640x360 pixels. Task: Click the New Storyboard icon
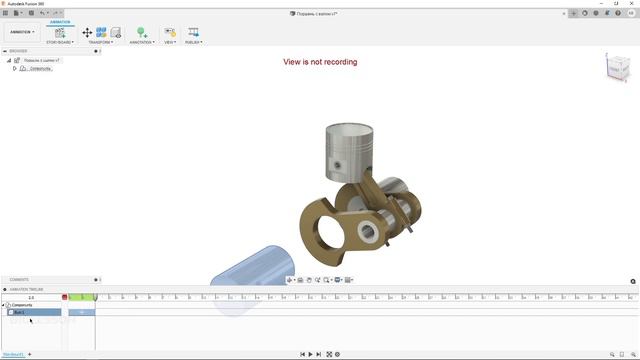tap(60, 33)
